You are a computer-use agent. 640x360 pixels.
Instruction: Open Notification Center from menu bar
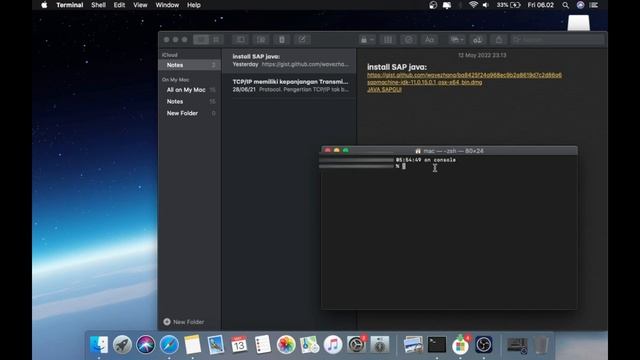(x=594, y=5)
